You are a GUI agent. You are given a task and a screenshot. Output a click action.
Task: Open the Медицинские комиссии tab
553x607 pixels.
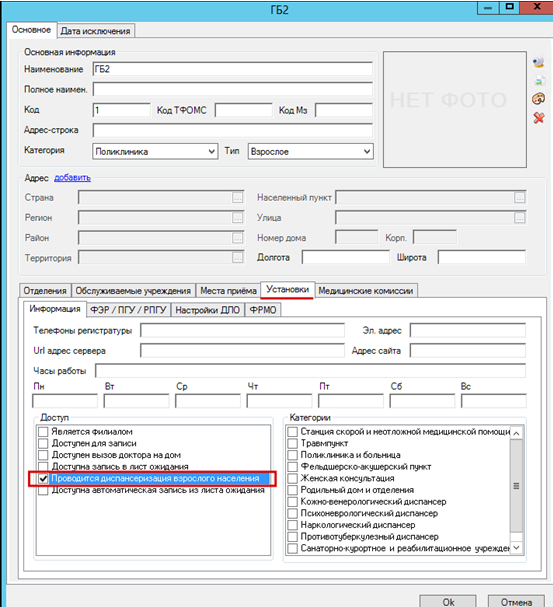pos(366,291)
